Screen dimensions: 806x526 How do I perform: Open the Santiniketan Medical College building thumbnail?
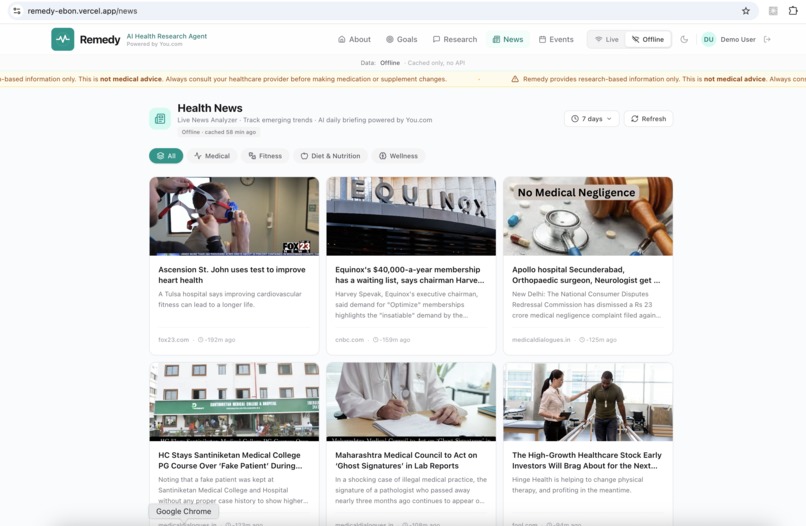pyautogui.click(x=234, y=402)
